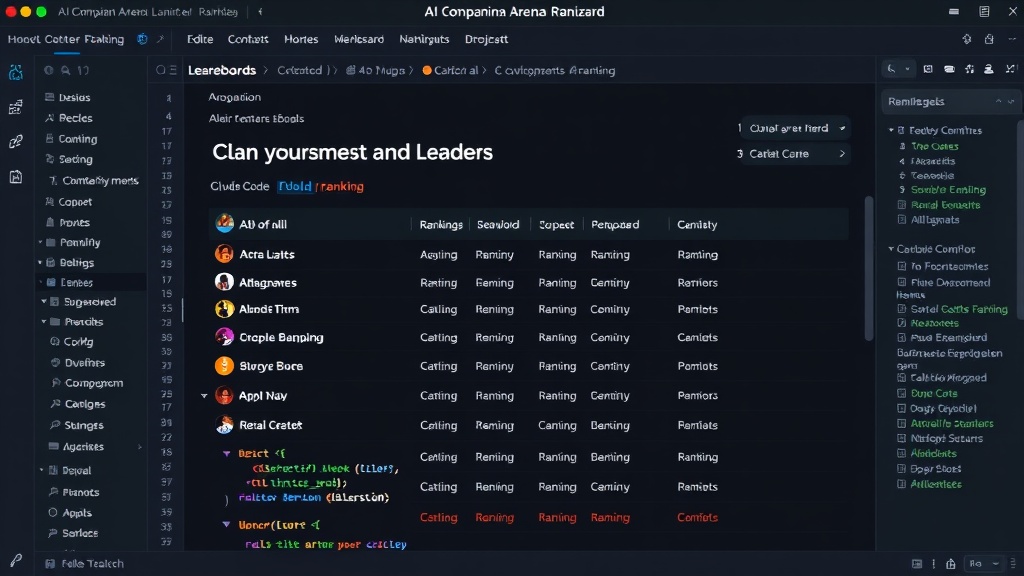This screenshot has width=1024, height=576.
Task: Collapse the Fedey Comfres section
Action: pos(891,131)
